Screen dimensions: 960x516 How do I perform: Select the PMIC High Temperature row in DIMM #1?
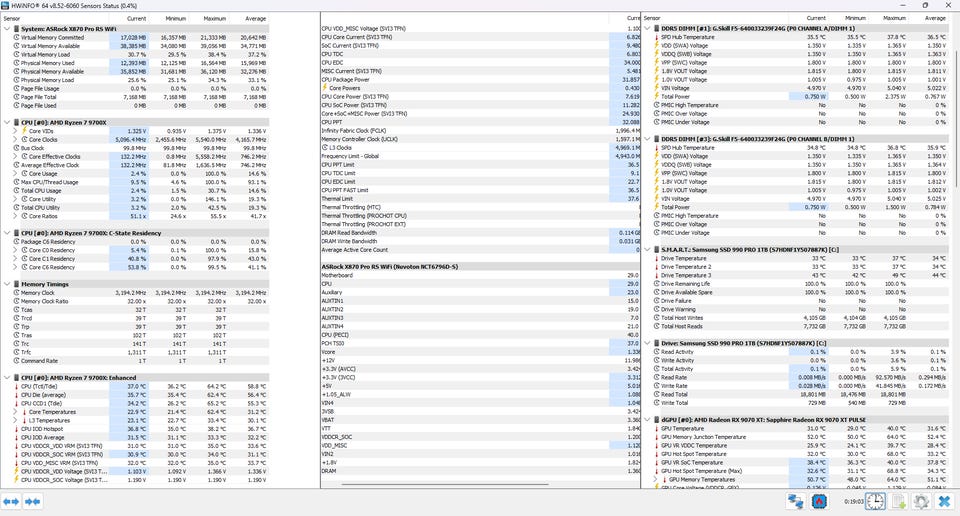799,105
